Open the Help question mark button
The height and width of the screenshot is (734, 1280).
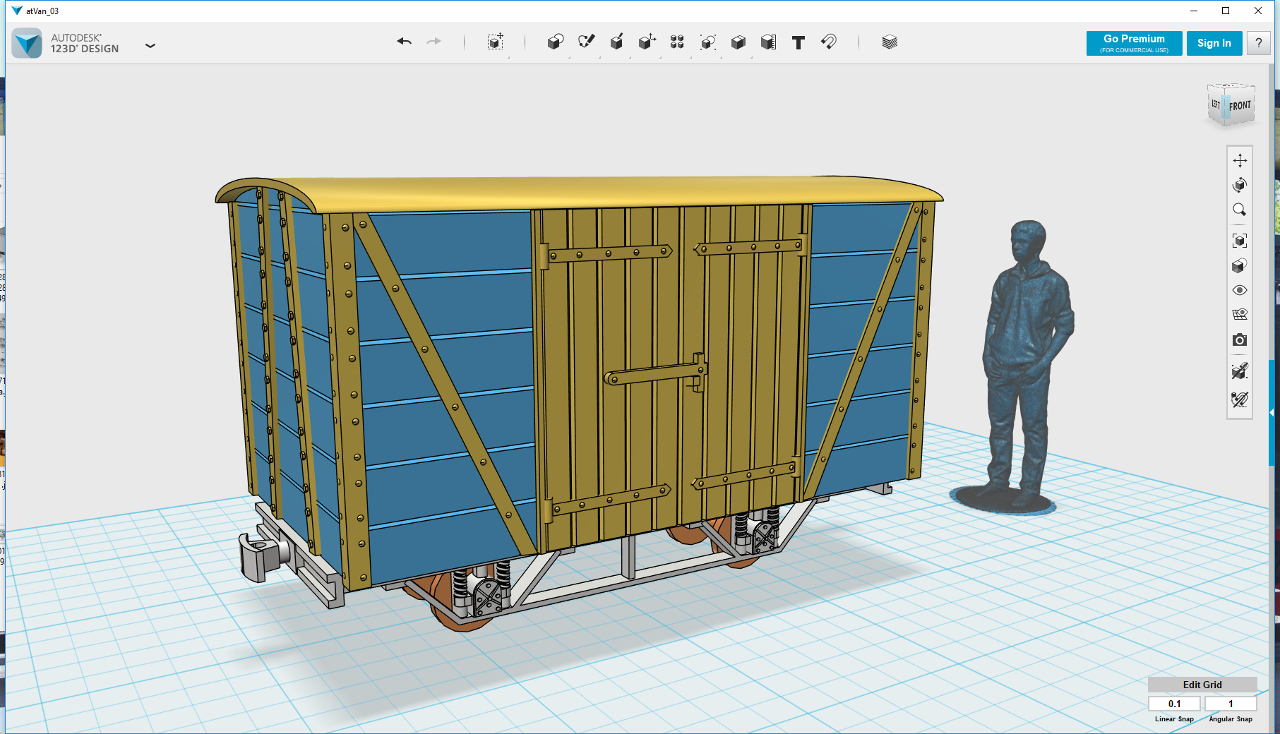tap(1257, 43)
